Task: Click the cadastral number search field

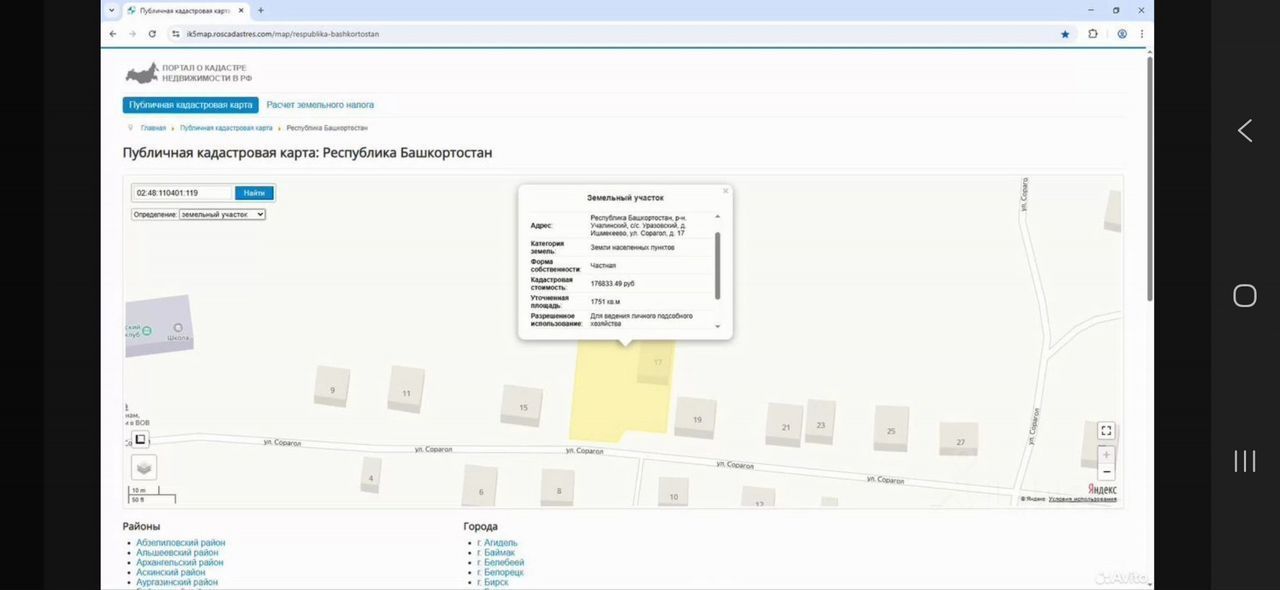Action: 183,192
